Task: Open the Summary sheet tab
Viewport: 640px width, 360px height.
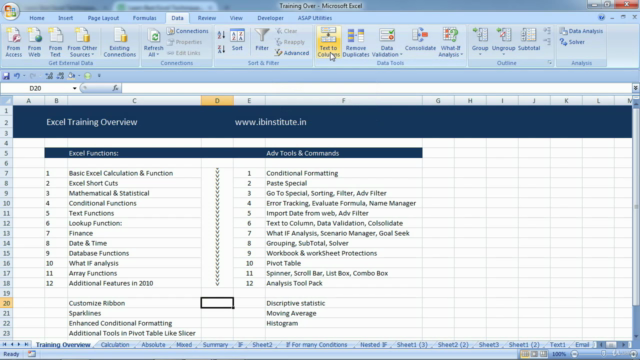Action: 215,345
